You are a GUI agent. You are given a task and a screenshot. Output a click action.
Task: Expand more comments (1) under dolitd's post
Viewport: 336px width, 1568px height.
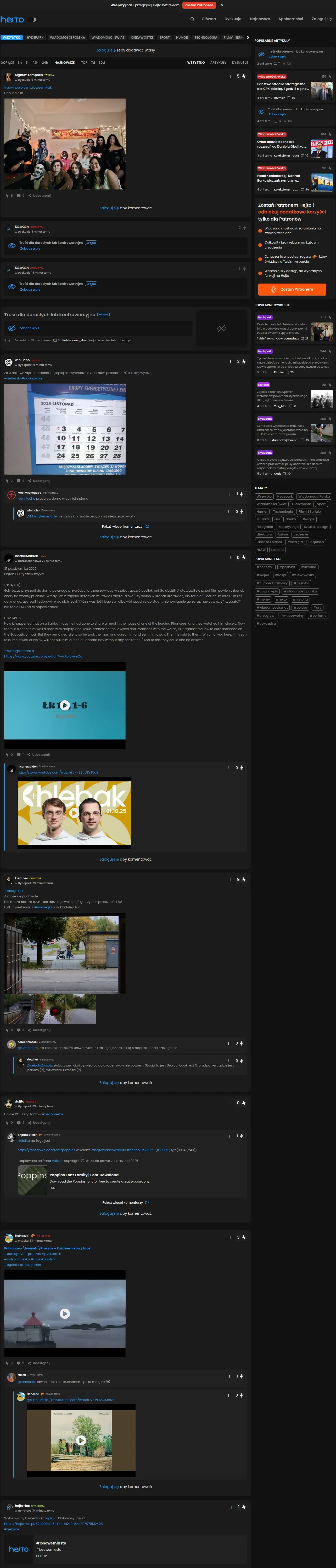126,1202
